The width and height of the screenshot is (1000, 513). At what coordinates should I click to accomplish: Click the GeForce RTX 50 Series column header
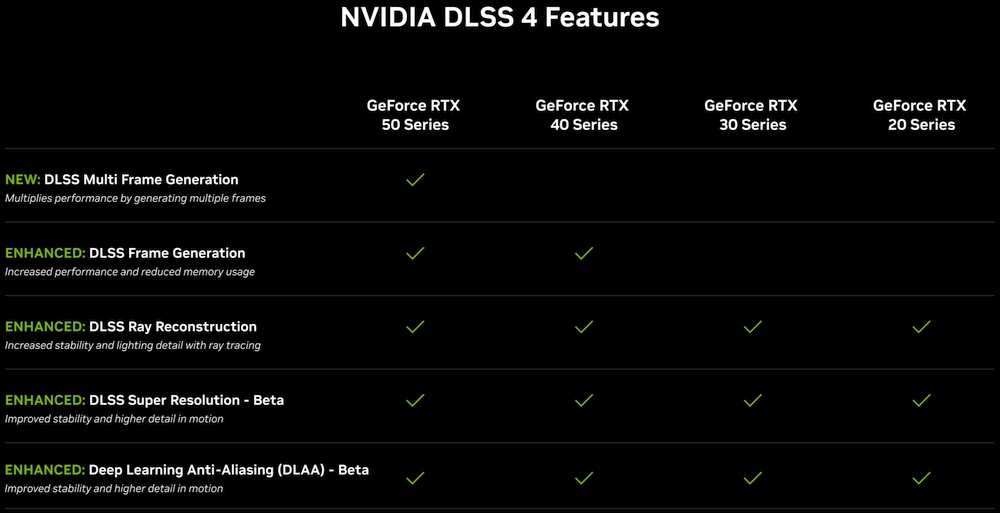point(414,115)
